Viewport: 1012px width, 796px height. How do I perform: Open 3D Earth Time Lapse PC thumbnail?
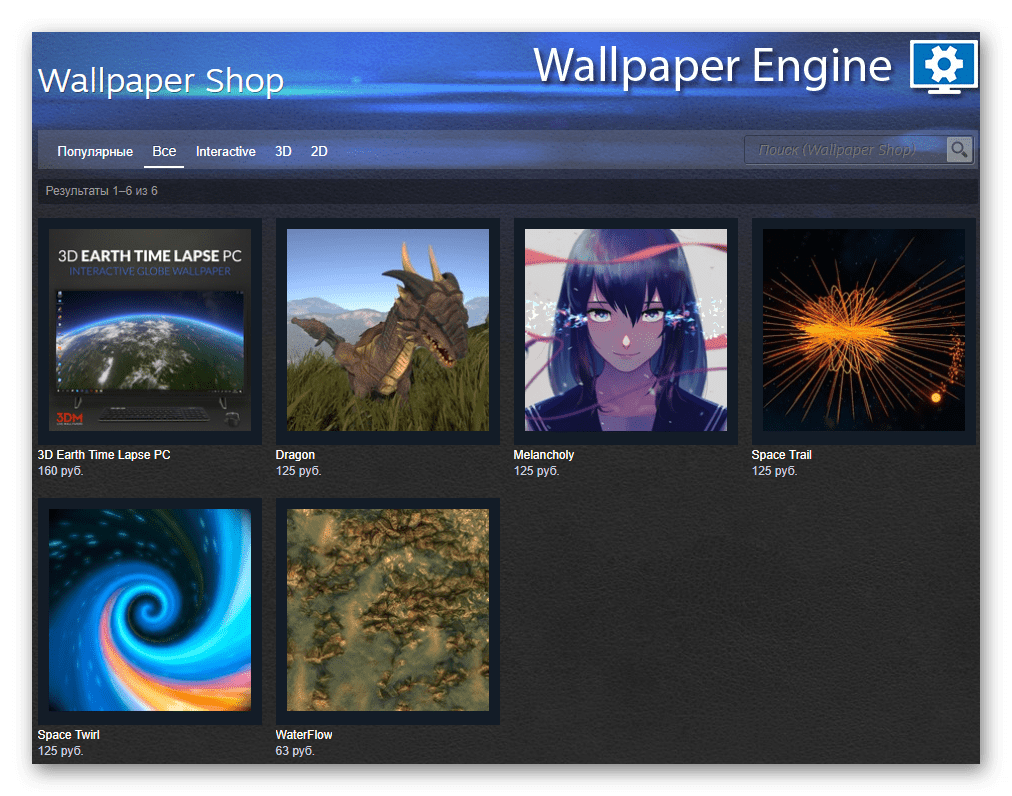pos(150,330)
